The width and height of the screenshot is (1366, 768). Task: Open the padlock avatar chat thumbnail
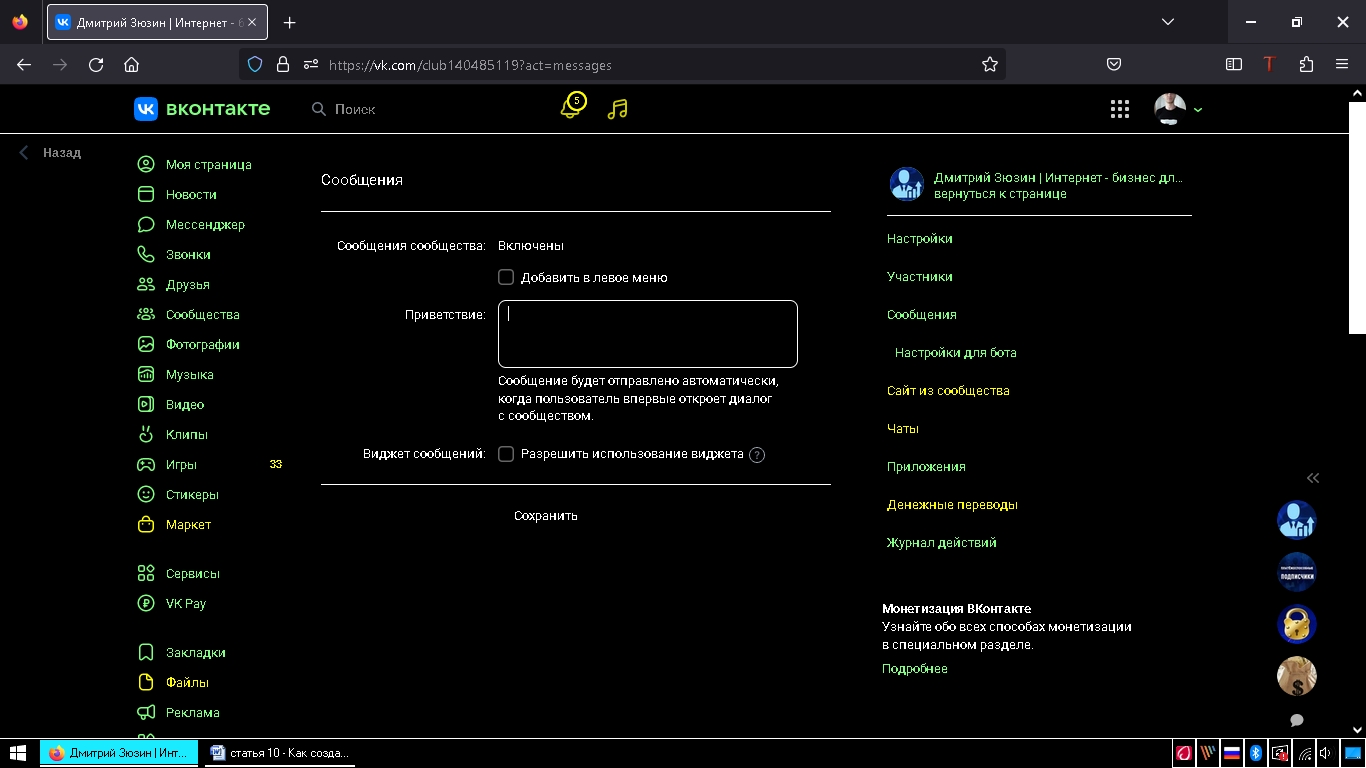pos(1297,625)
